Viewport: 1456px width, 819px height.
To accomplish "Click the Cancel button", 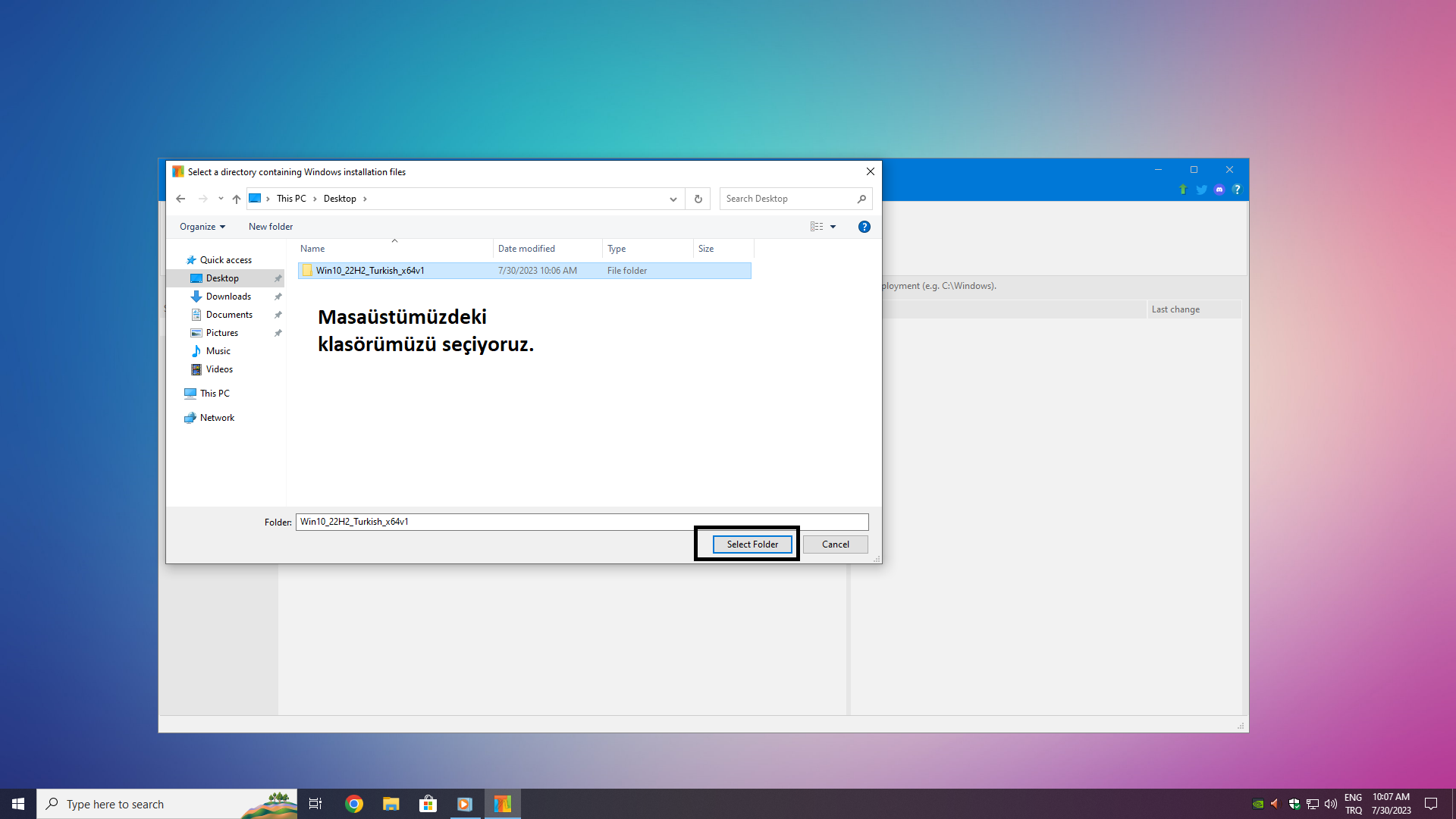I will click(x=835, y=544).
